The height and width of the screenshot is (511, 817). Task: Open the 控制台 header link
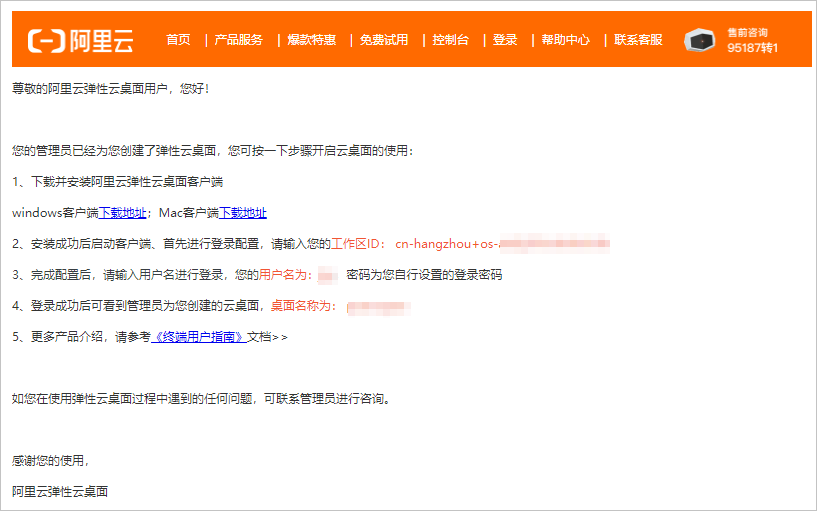tap(451, 40)
